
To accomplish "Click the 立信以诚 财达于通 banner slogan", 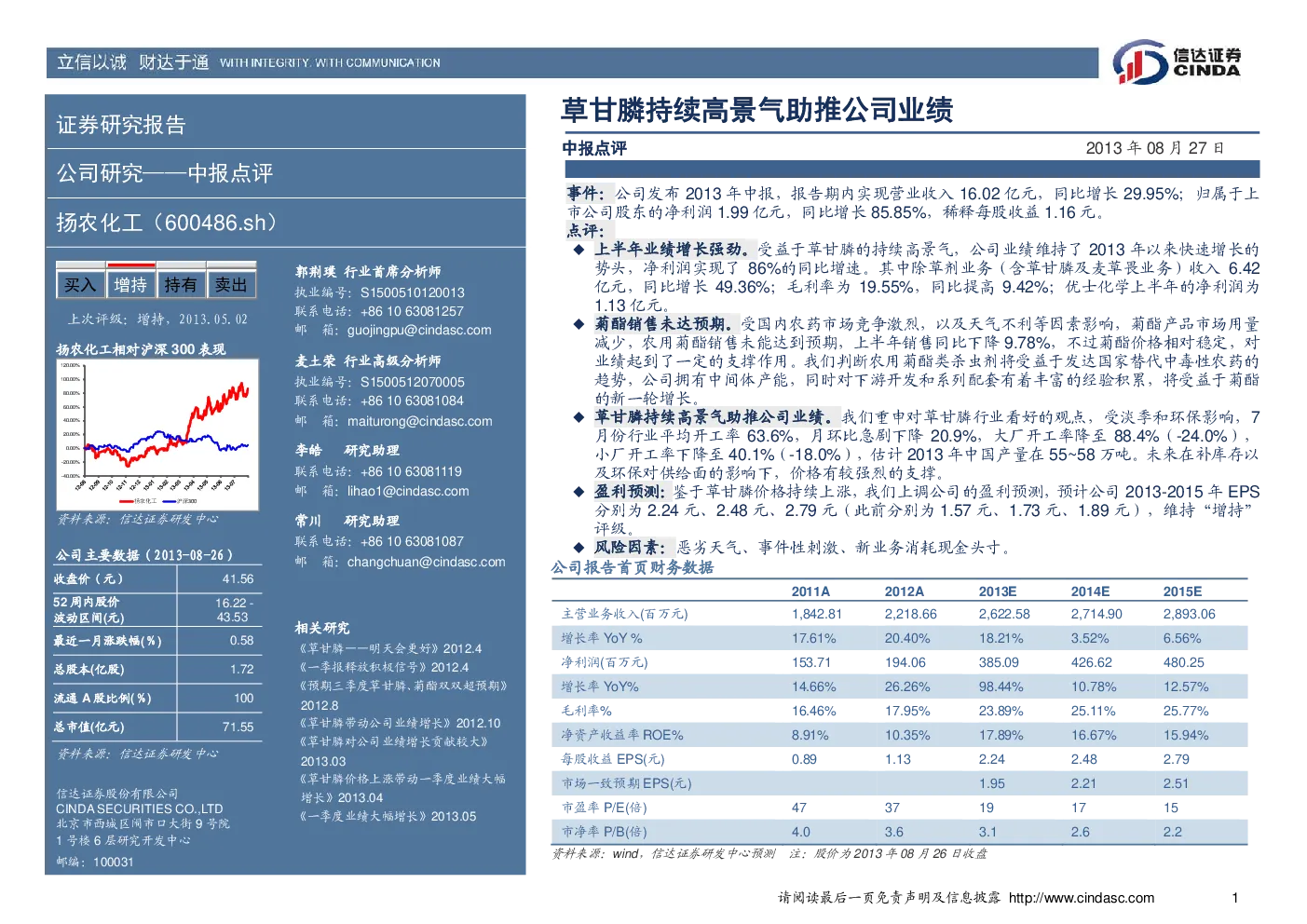I will 132,62.
